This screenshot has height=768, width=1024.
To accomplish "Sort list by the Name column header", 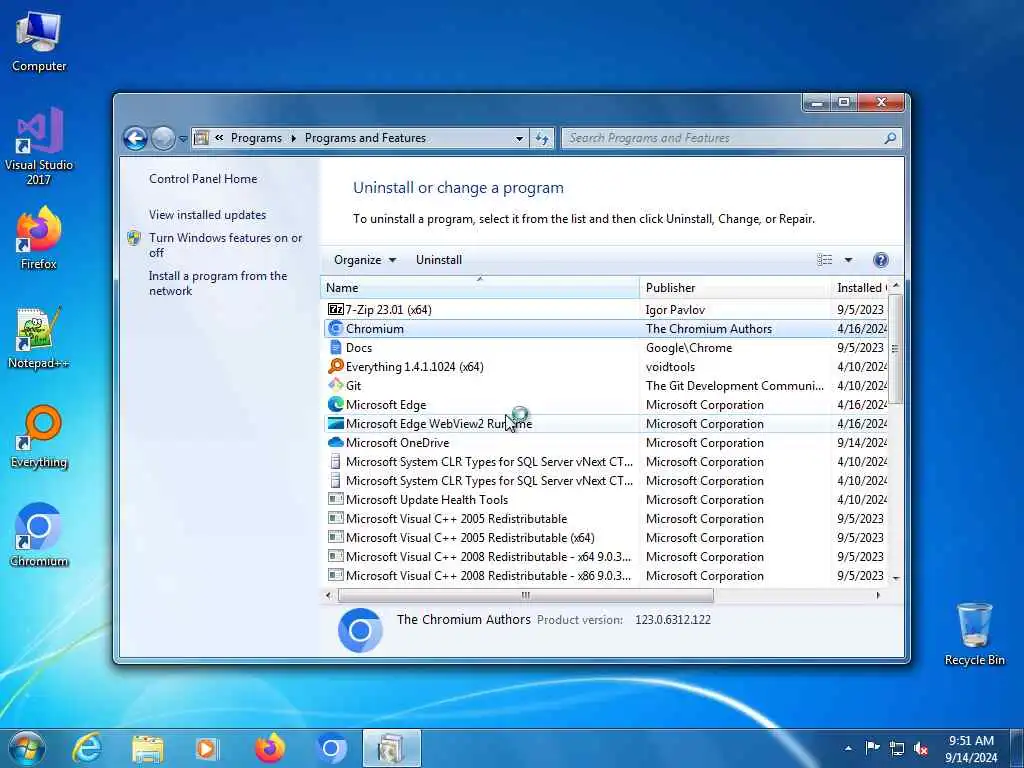I will click(479, 288).
